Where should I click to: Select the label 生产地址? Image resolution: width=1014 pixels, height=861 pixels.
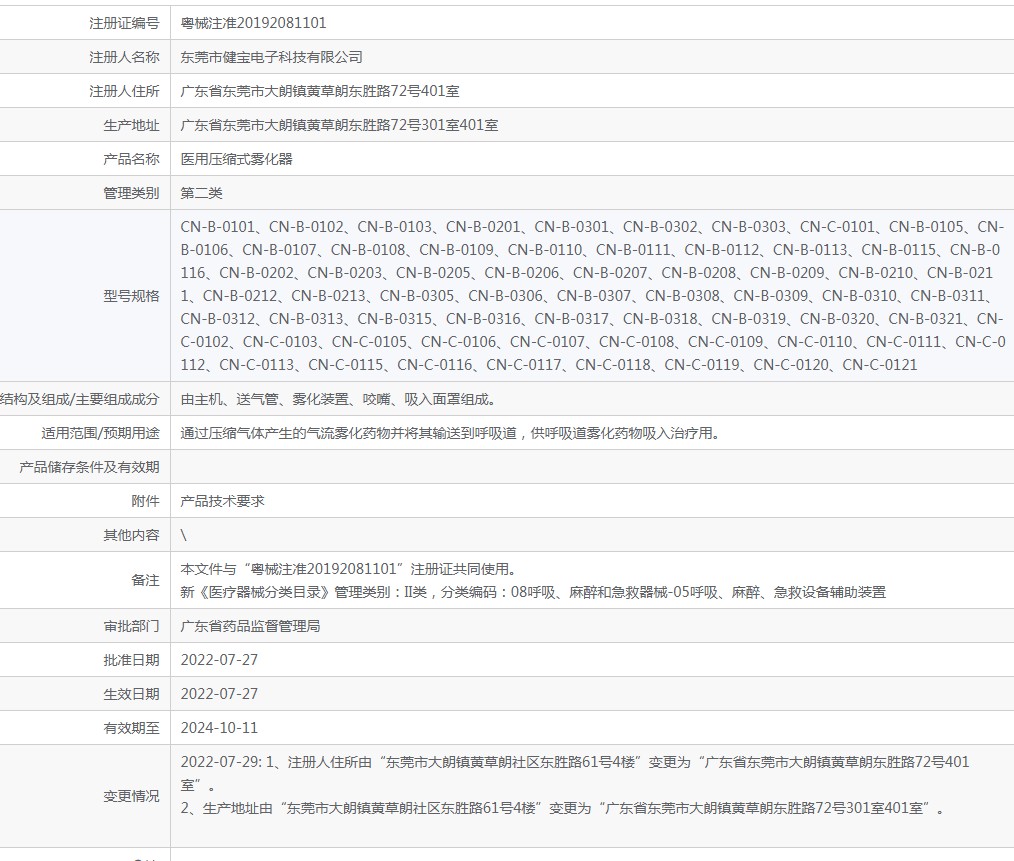pyautogui.click(x=131, y=125)
